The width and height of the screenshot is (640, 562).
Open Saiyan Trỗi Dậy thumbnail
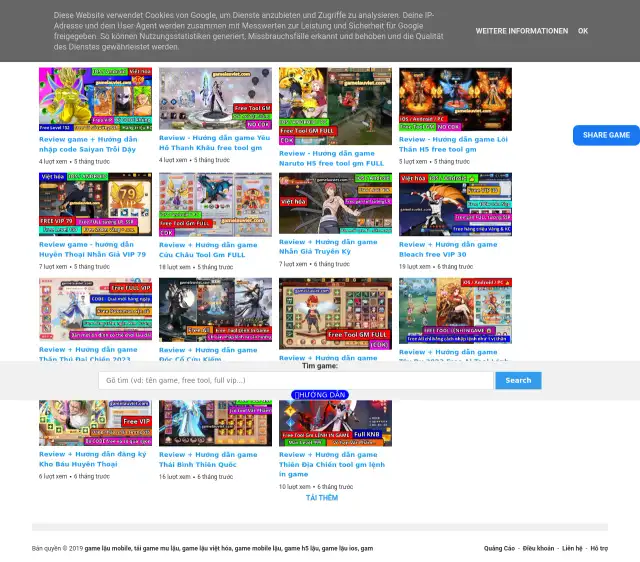point(95,99)
